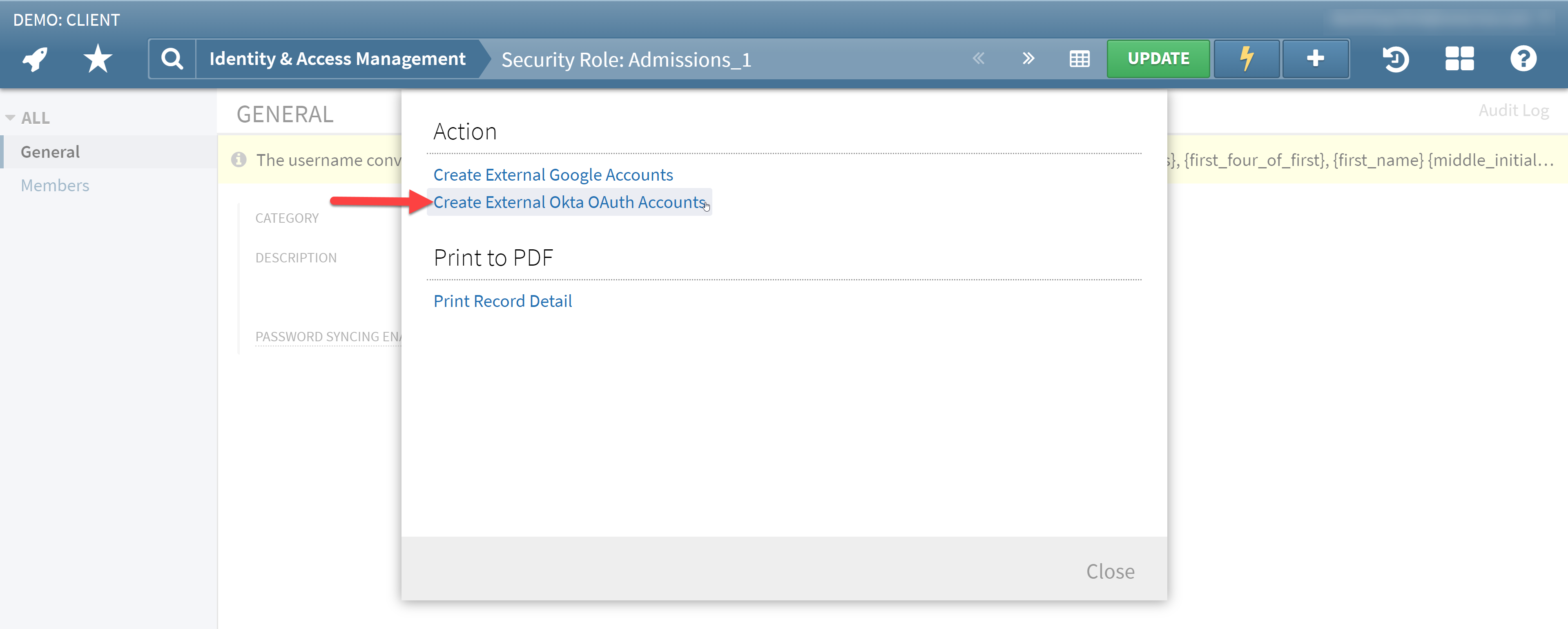Switch to the General sidebar item
Image resolution: width=1568 pixels, height=629 pixels.
tap(51, 151)
